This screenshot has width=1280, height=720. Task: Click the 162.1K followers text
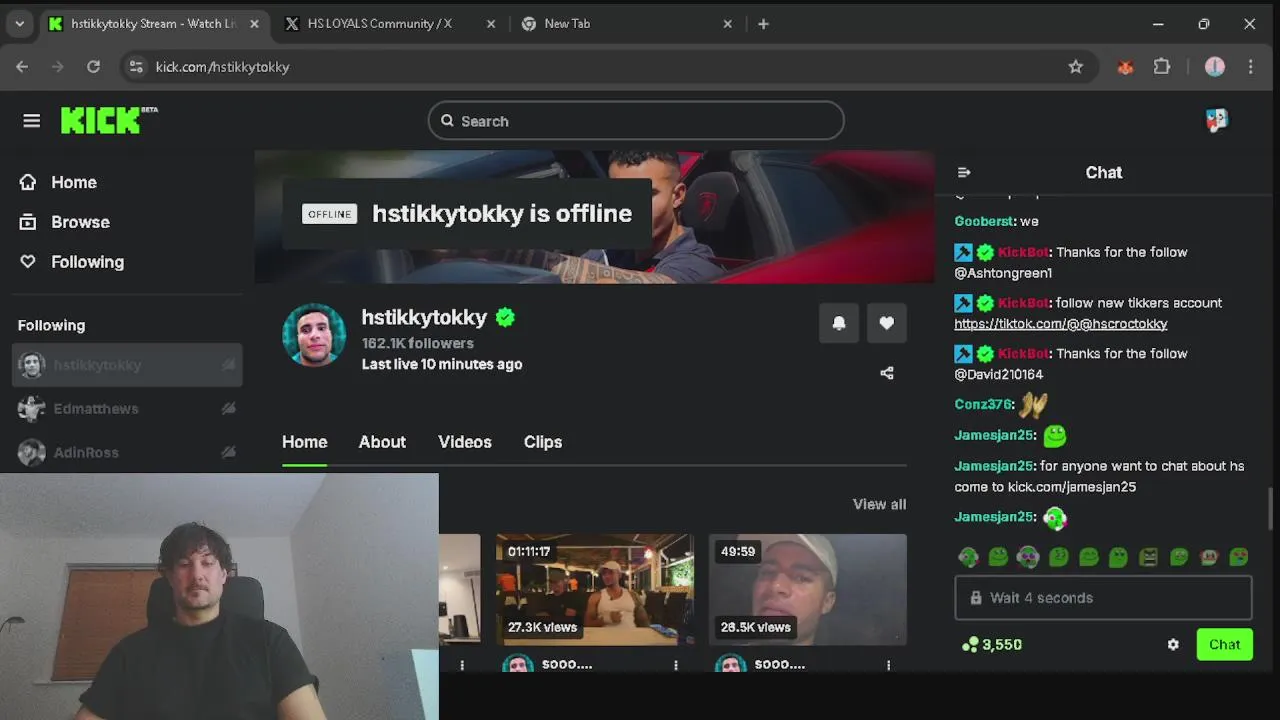(x=417, y=343)
